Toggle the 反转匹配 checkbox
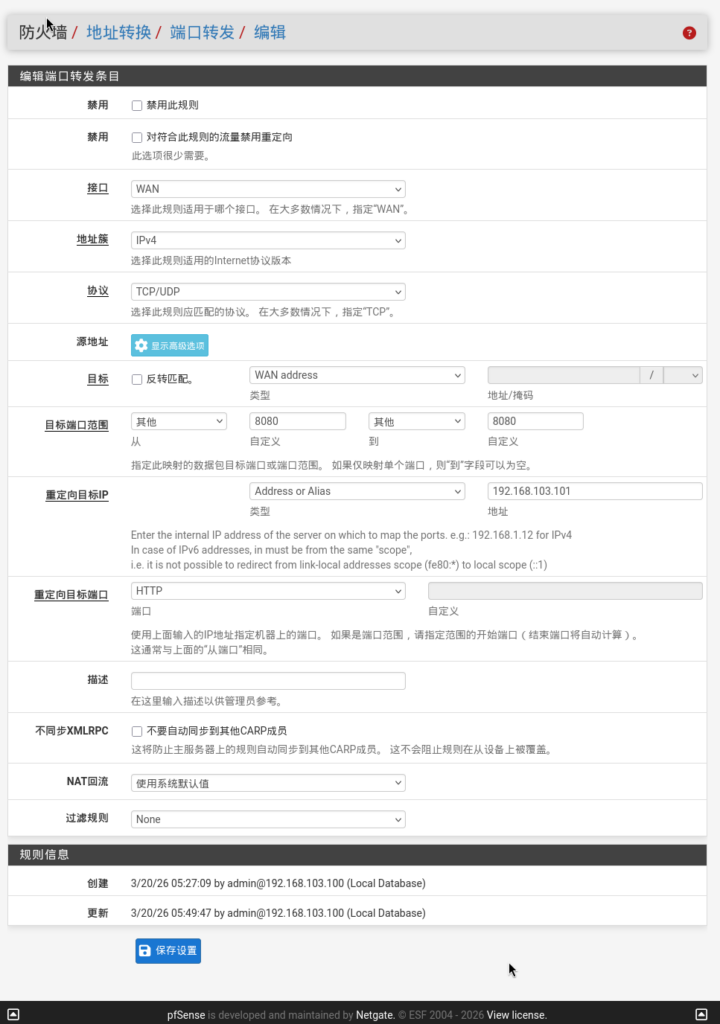Image resolution: width=720 pixels, height=1024 pixels. coord(137,380)
